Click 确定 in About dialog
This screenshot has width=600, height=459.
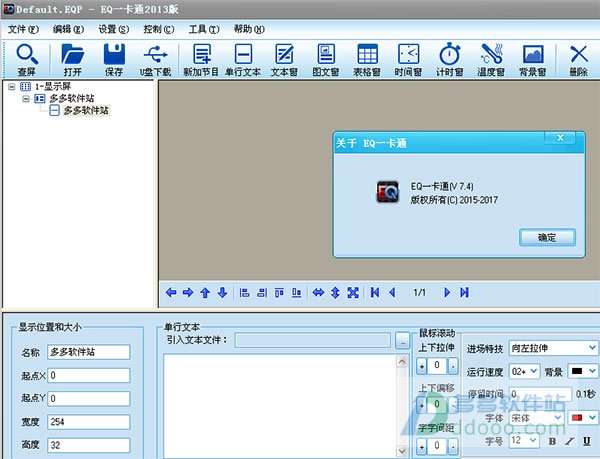pos(547,238)
